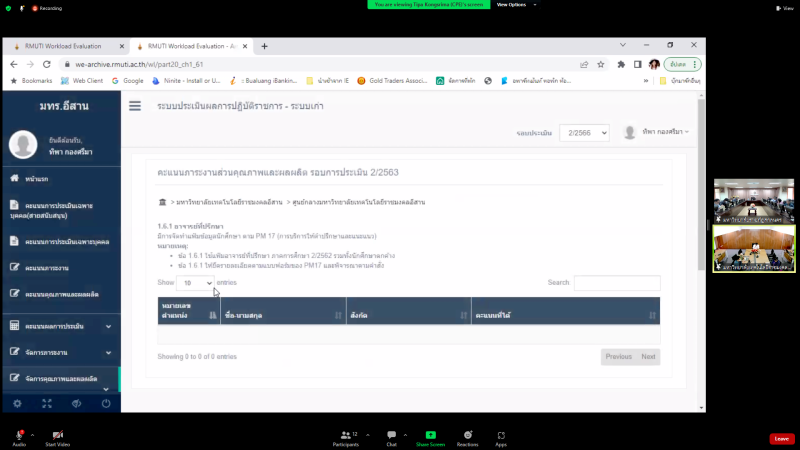Click the fullscreen icon in sidebar footer
This screenshot has width=800, height=450.
[x=46, y=403]
